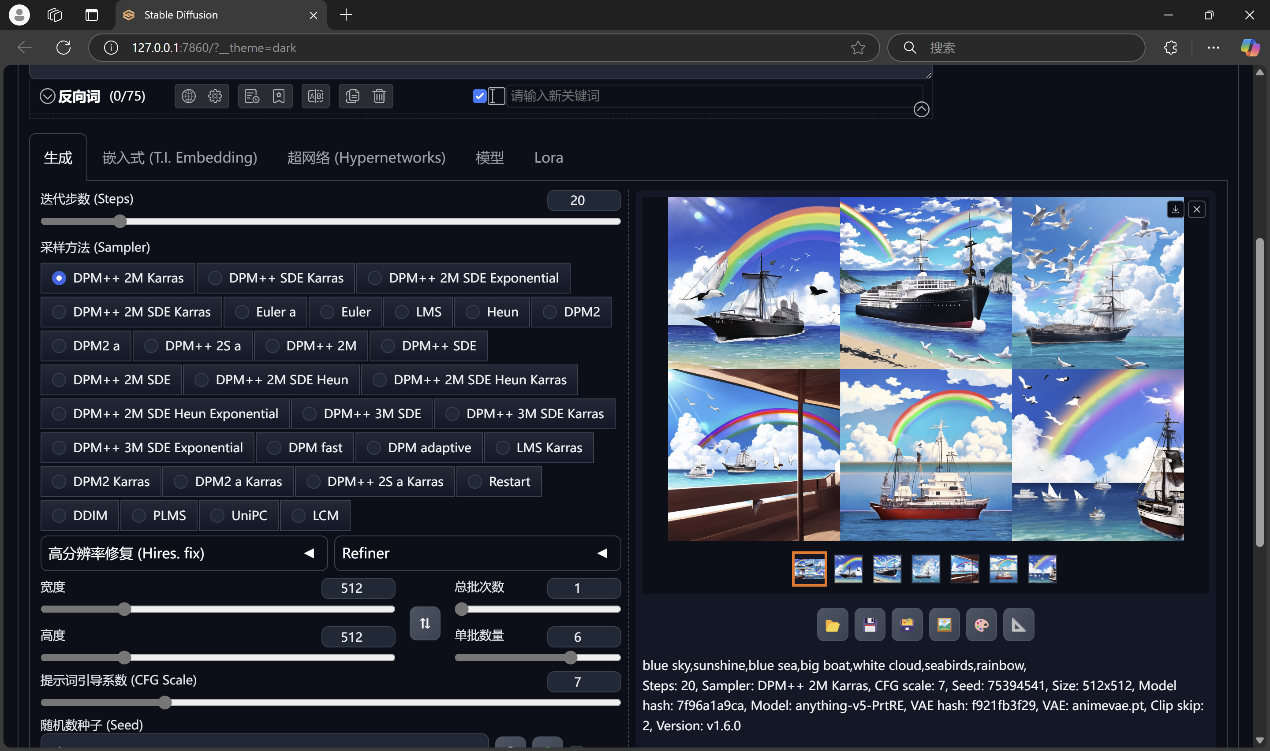Image resolution: width=1270 pixels, height=751 pixels.
Task: Swap width and height with arrows button
Action: [425, 623]
